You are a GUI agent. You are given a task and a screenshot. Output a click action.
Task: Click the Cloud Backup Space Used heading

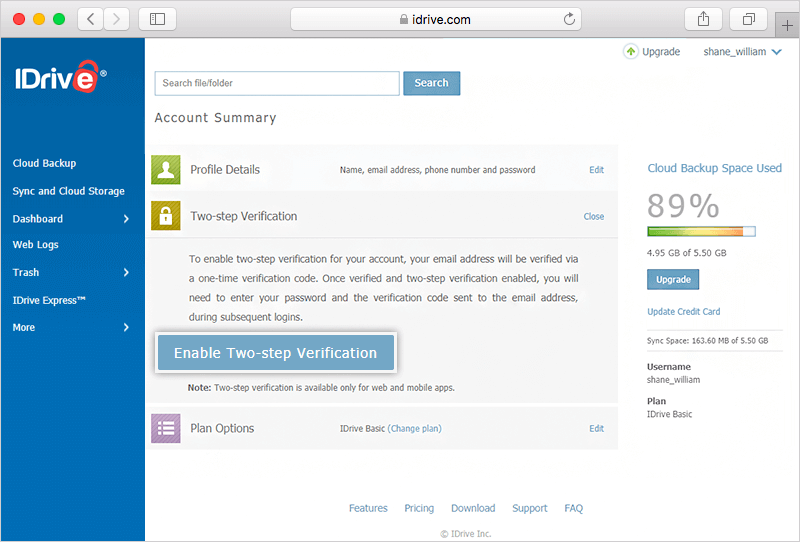(x=714, y=168)
